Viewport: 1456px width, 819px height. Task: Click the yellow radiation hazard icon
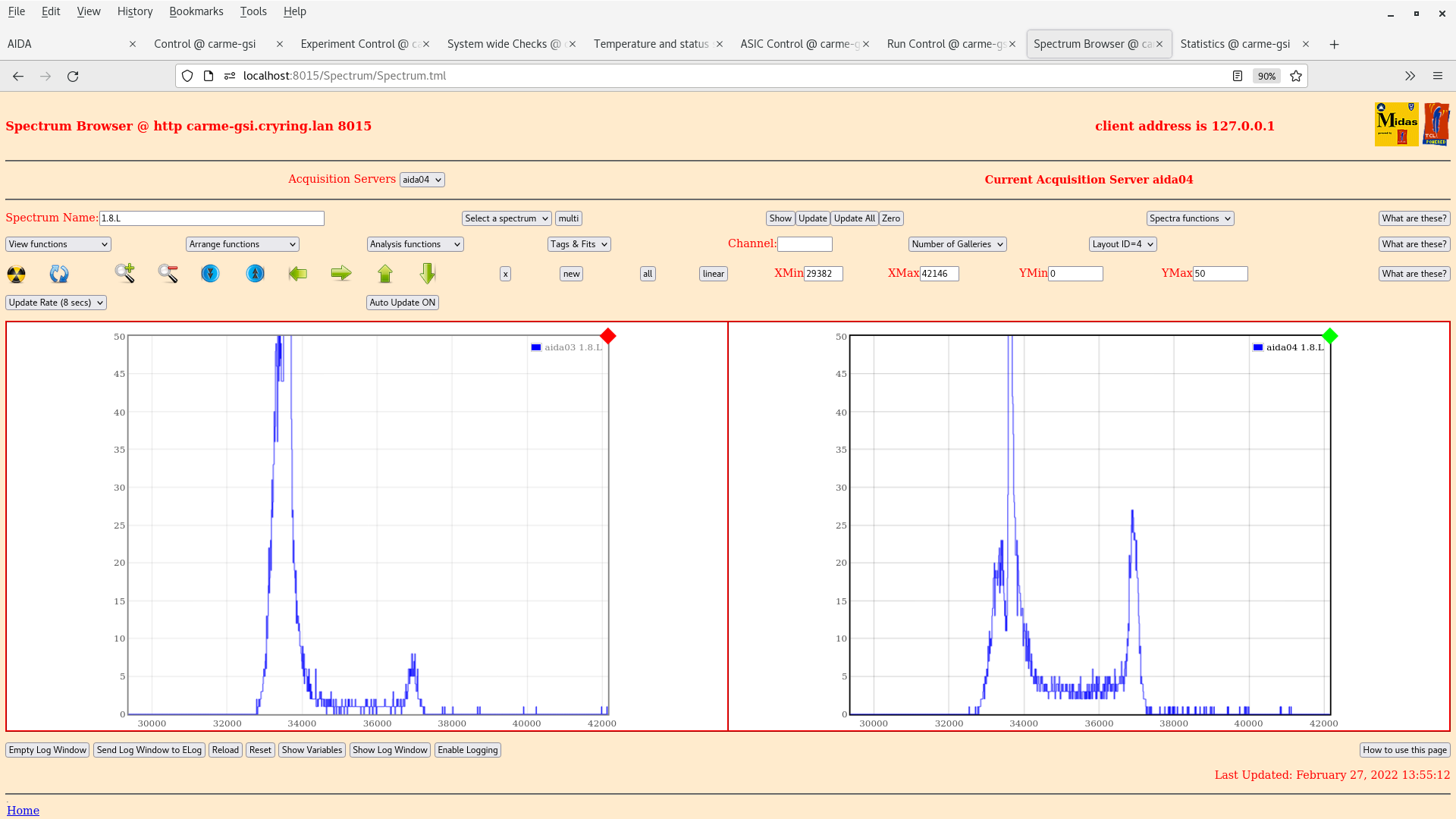(16, 274)
